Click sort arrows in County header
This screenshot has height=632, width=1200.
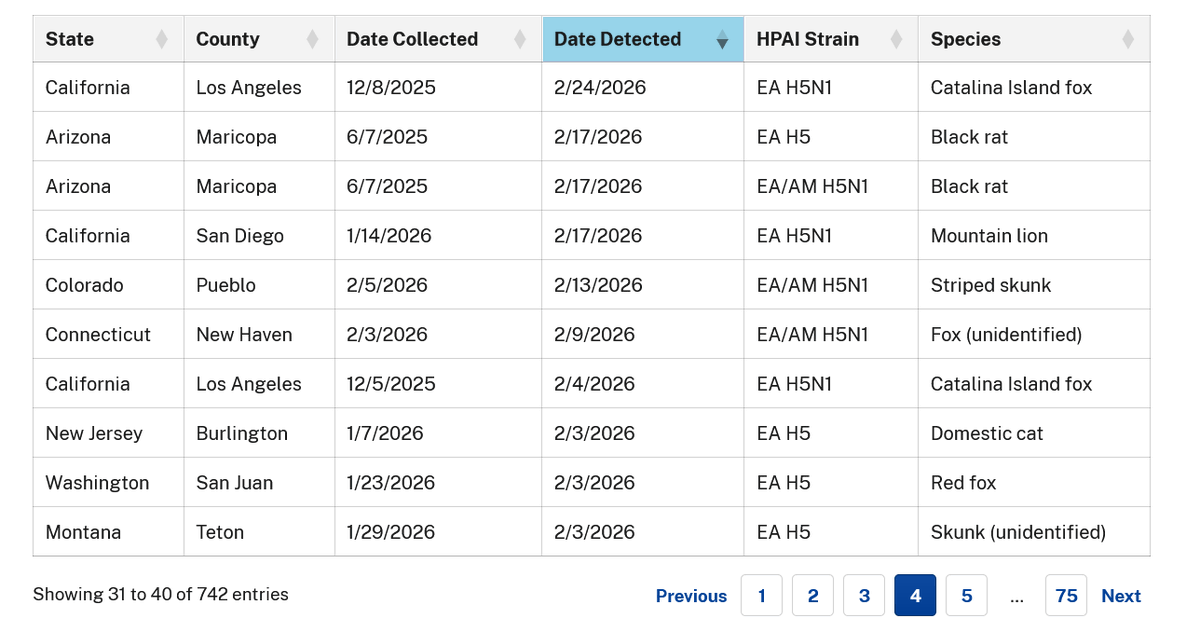pos(313,40)
